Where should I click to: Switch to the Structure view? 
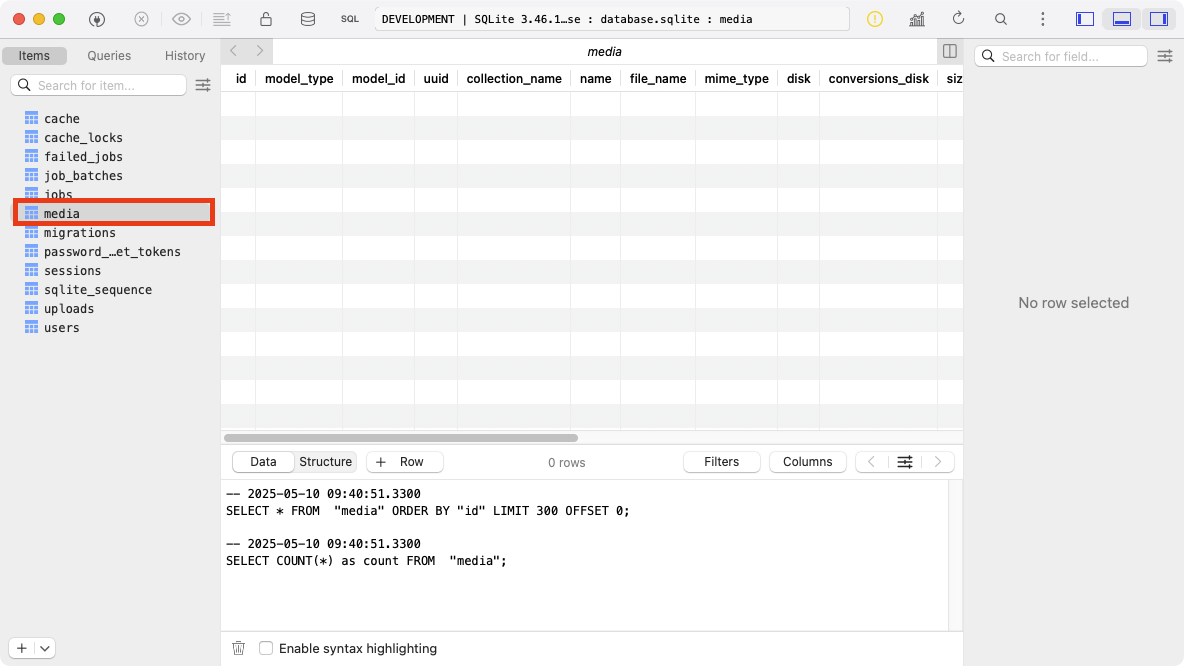(x=325, y=462)
